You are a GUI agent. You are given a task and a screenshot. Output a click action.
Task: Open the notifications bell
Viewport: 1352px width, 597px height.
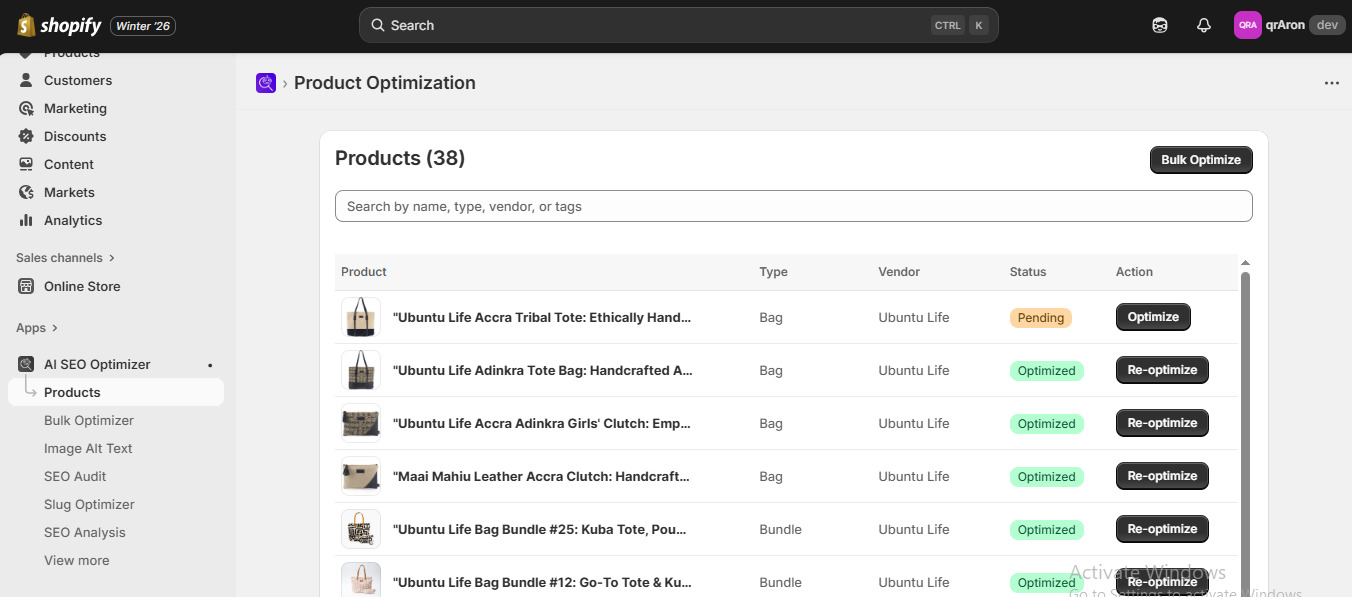[1204, 25]
